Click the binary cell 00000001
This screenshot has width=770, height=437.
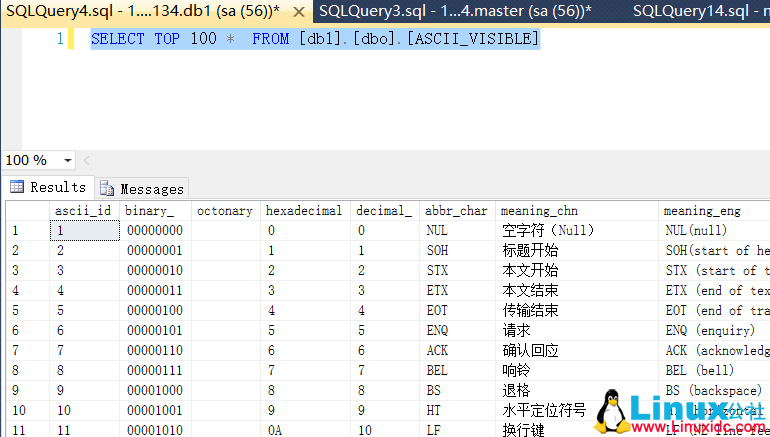155,250
